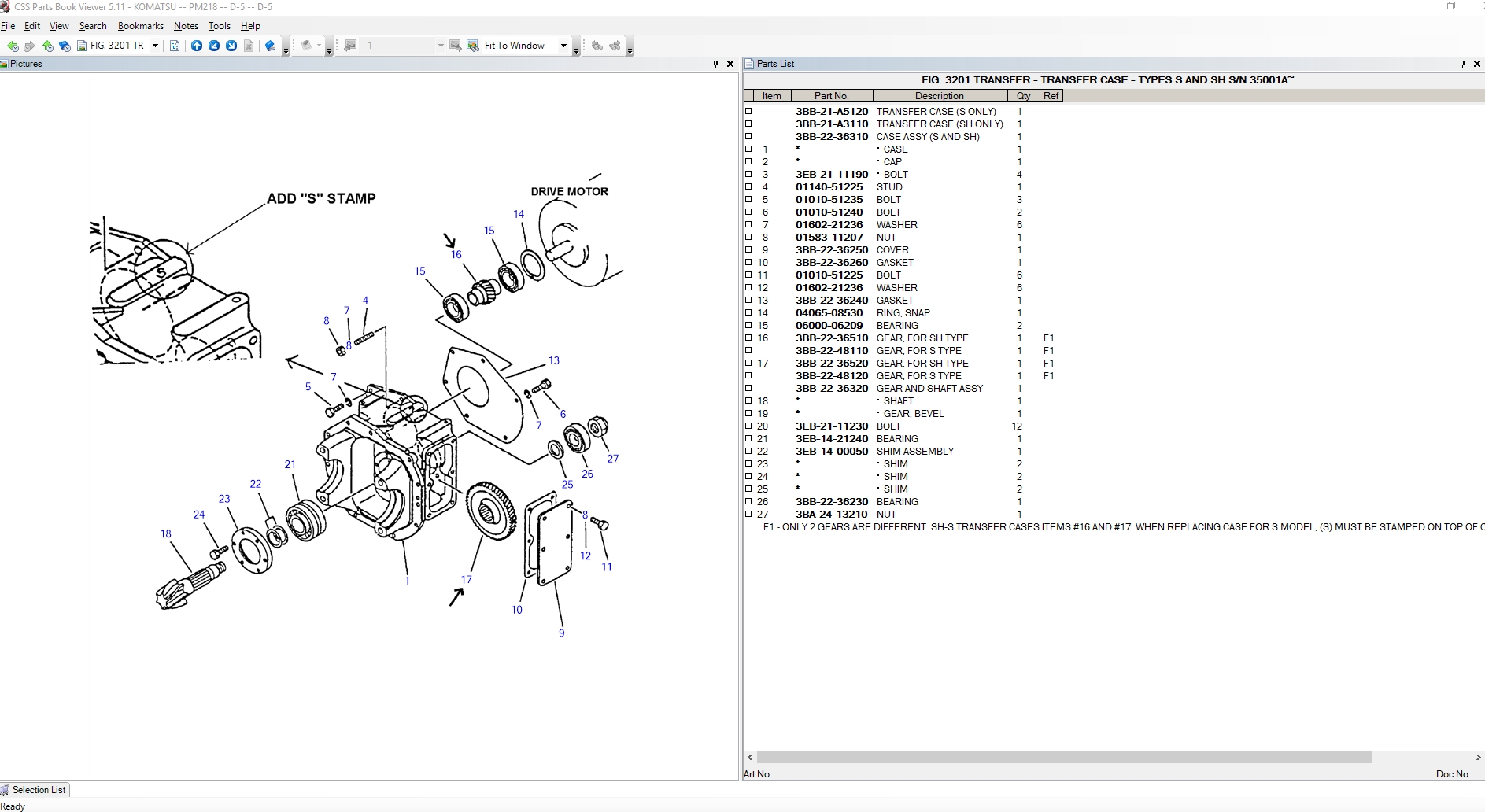Pin the Parts List panel
The image size is (1485, 812).
tap(1462, 64)
